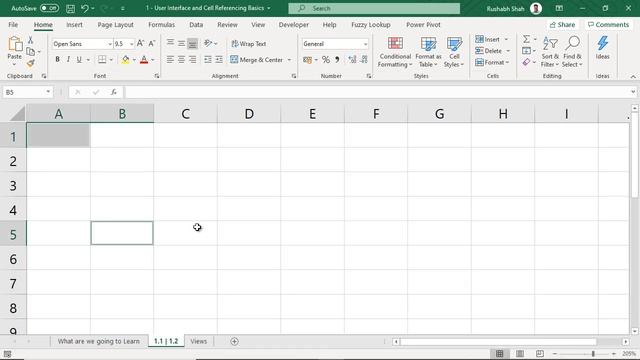
Task: Center text horizontally in cell
Action: [x=181, y=60]
